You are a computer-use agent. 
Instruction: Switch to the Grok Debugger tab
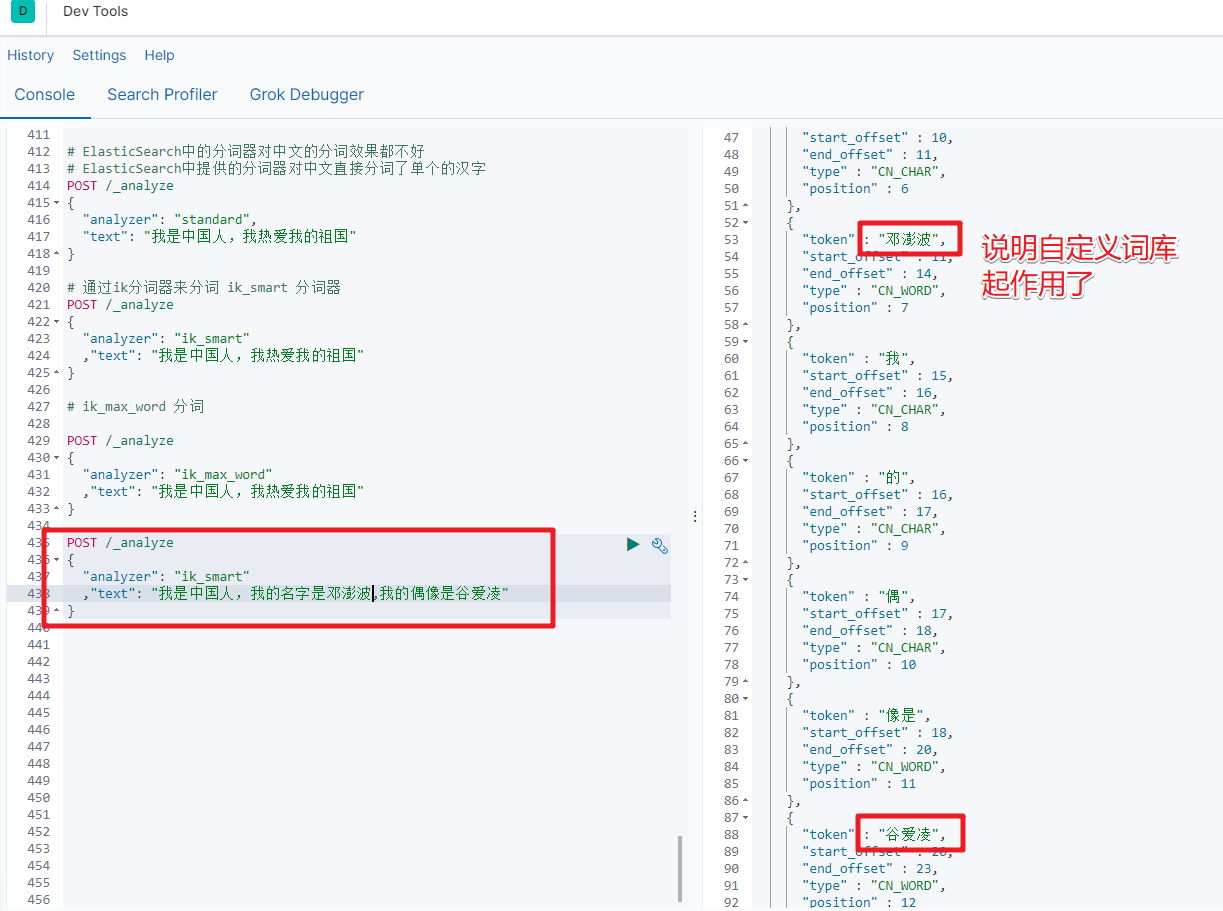tap(306, 95)
